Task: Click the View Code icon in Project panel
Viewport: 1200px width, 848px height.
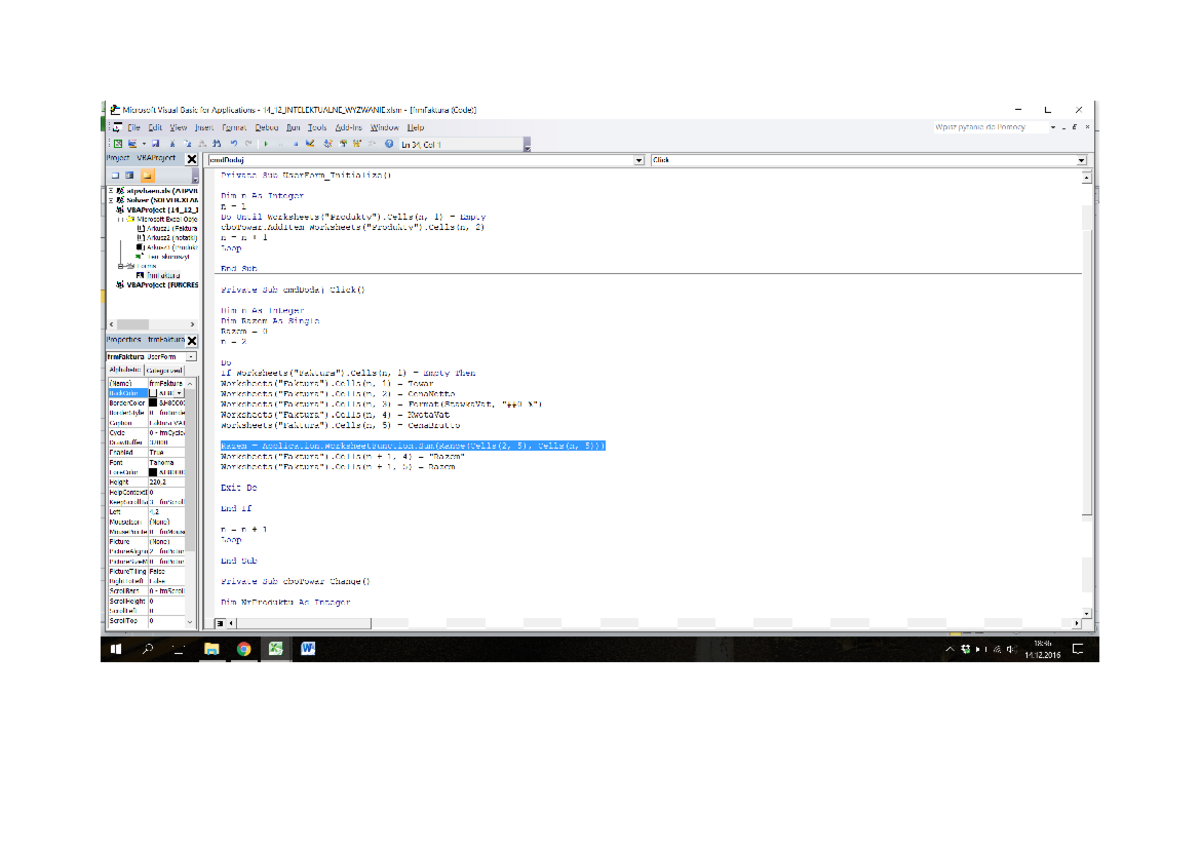Action: 115,175
